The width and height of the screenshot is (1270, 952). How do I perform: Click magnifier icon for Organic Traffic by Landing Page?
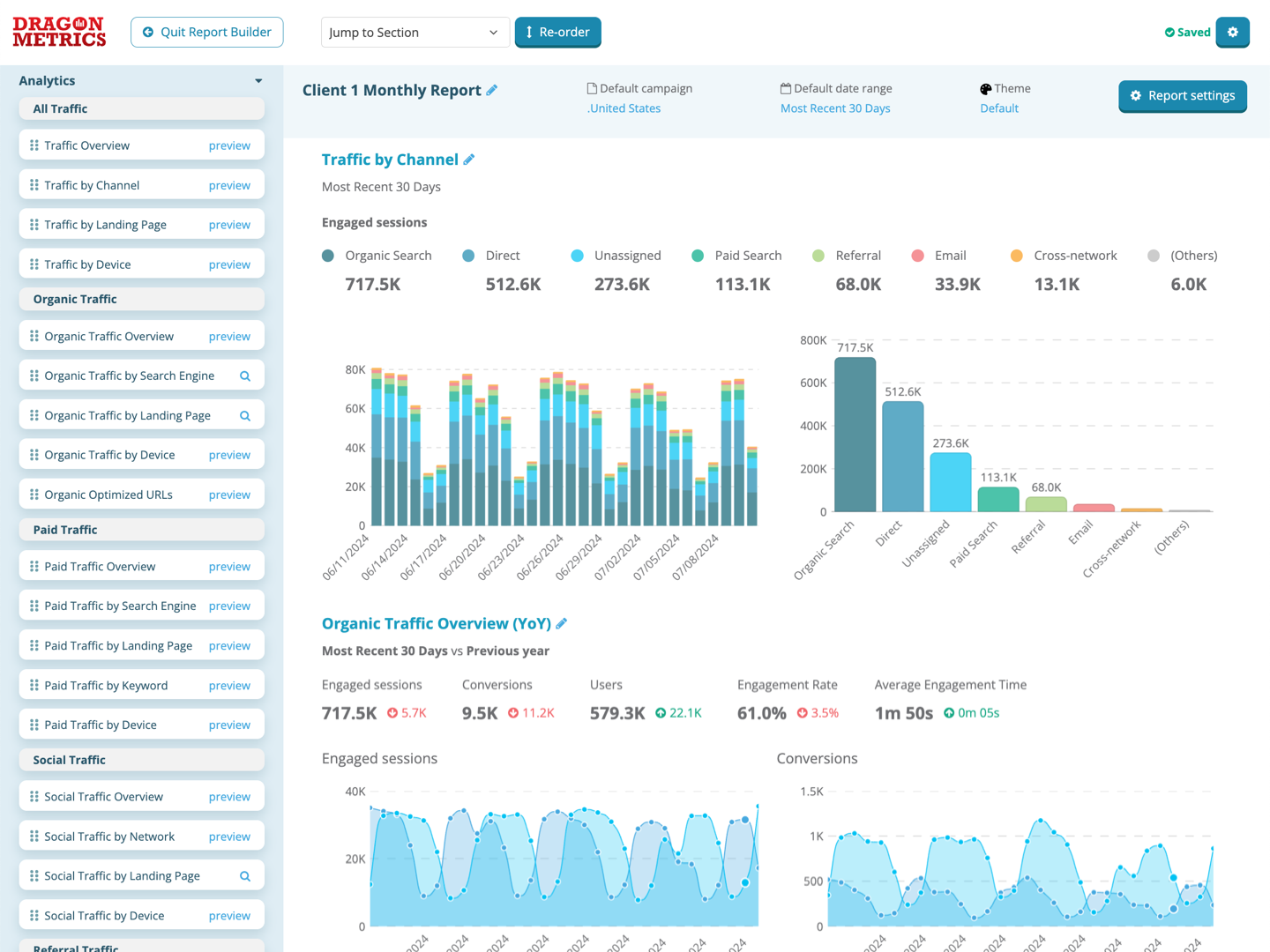click(x=245, y=416)
